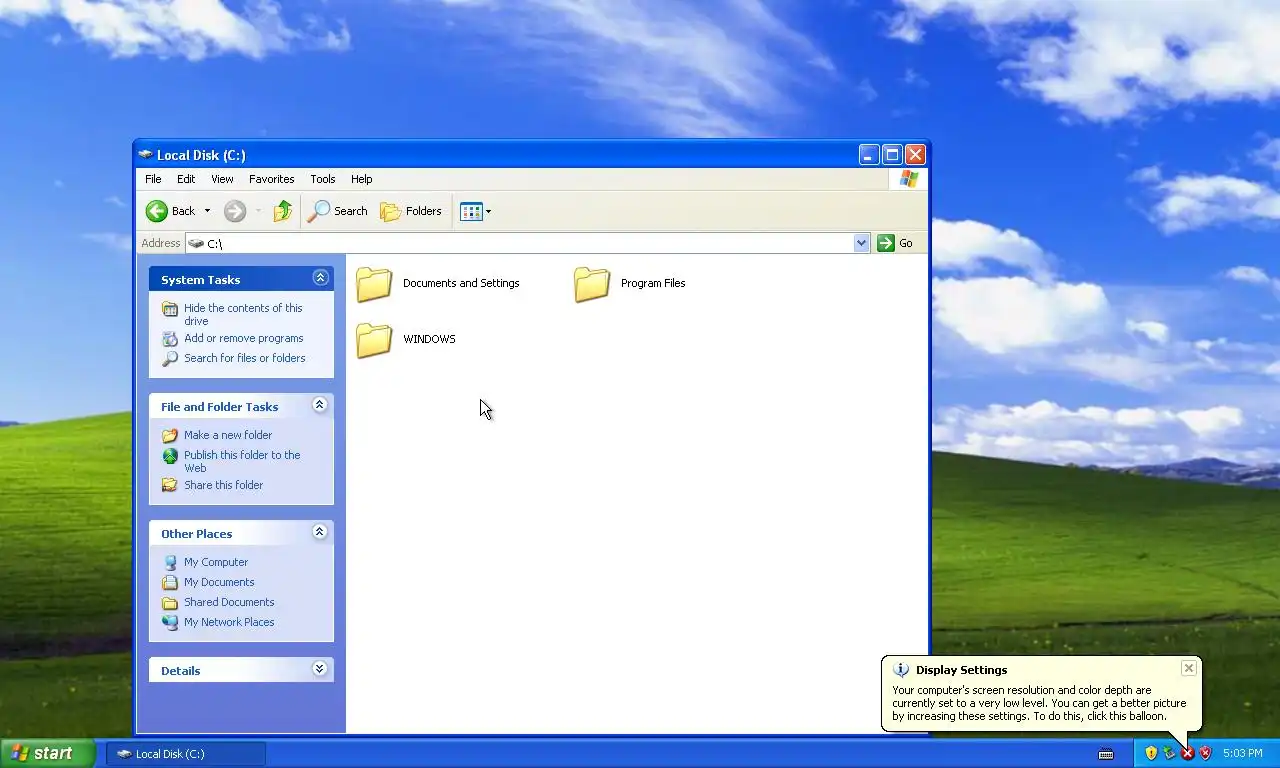Open the View menu
This screenshot has width=1280, height=768.
pyautogui.click(x=222, y=179)
